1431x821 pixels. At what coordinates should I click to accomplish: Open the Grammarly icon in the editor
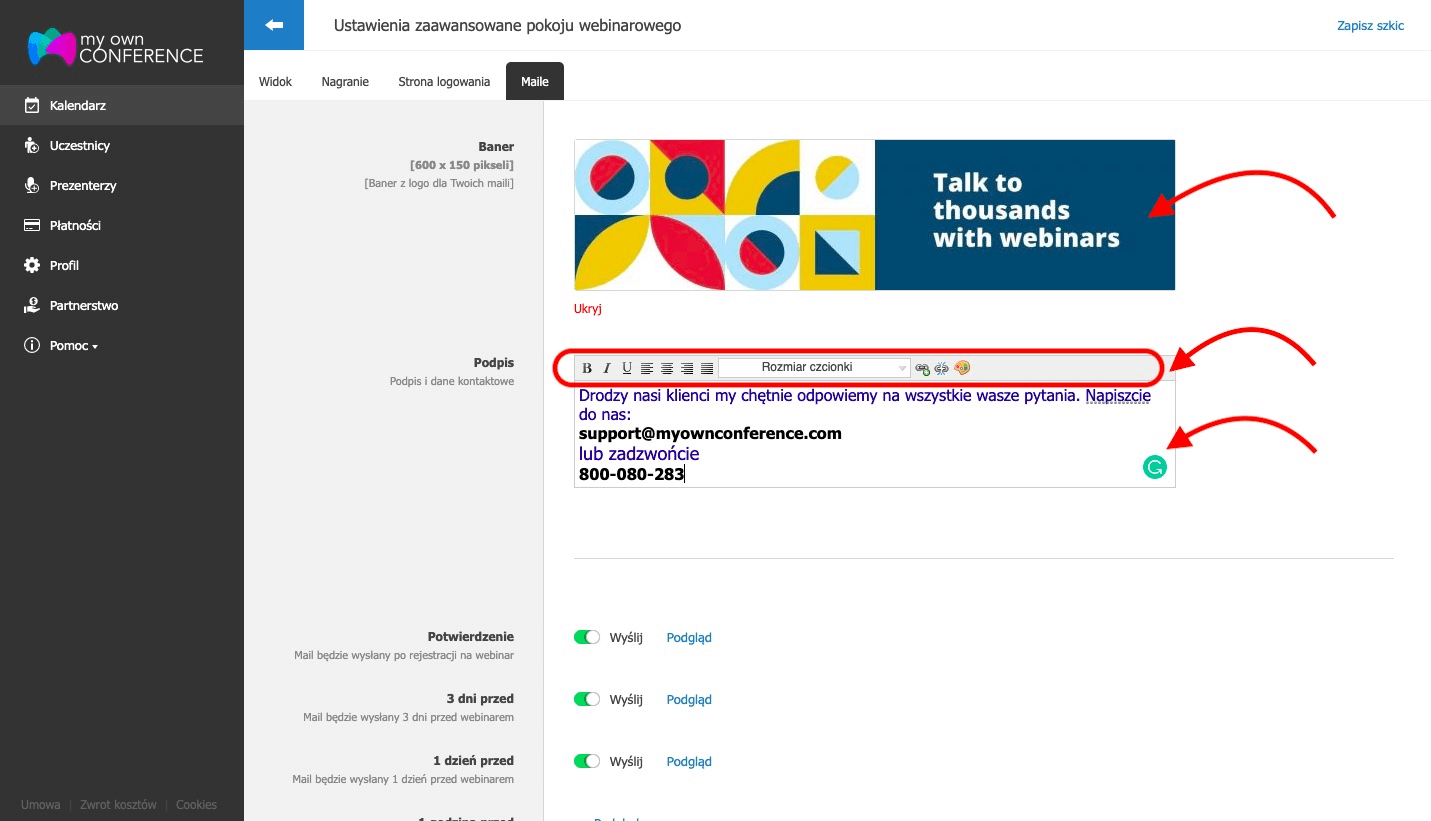1155,466
